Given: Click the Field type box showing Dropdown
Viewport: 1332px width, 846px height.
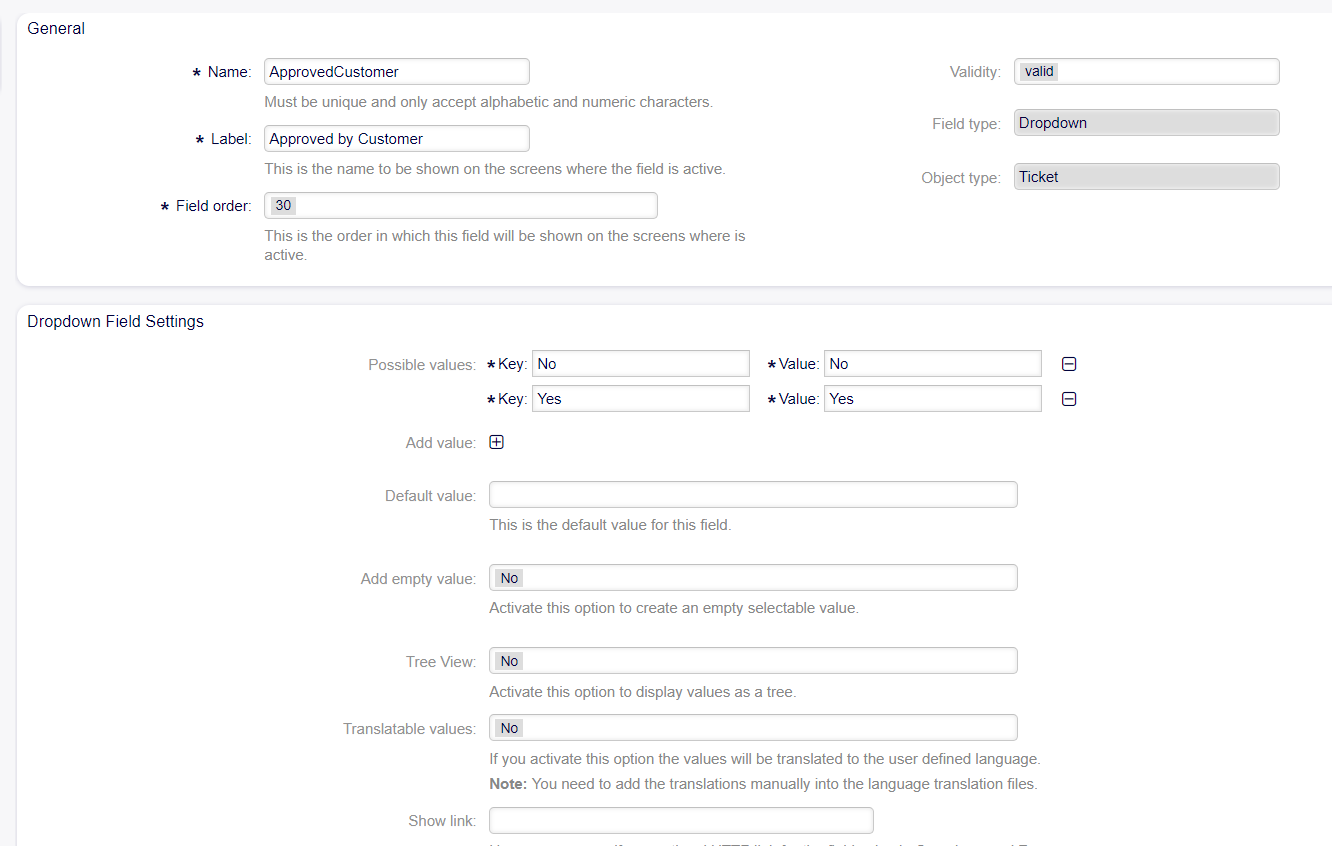Looking at the screenshot, I should pos(1146,123).
